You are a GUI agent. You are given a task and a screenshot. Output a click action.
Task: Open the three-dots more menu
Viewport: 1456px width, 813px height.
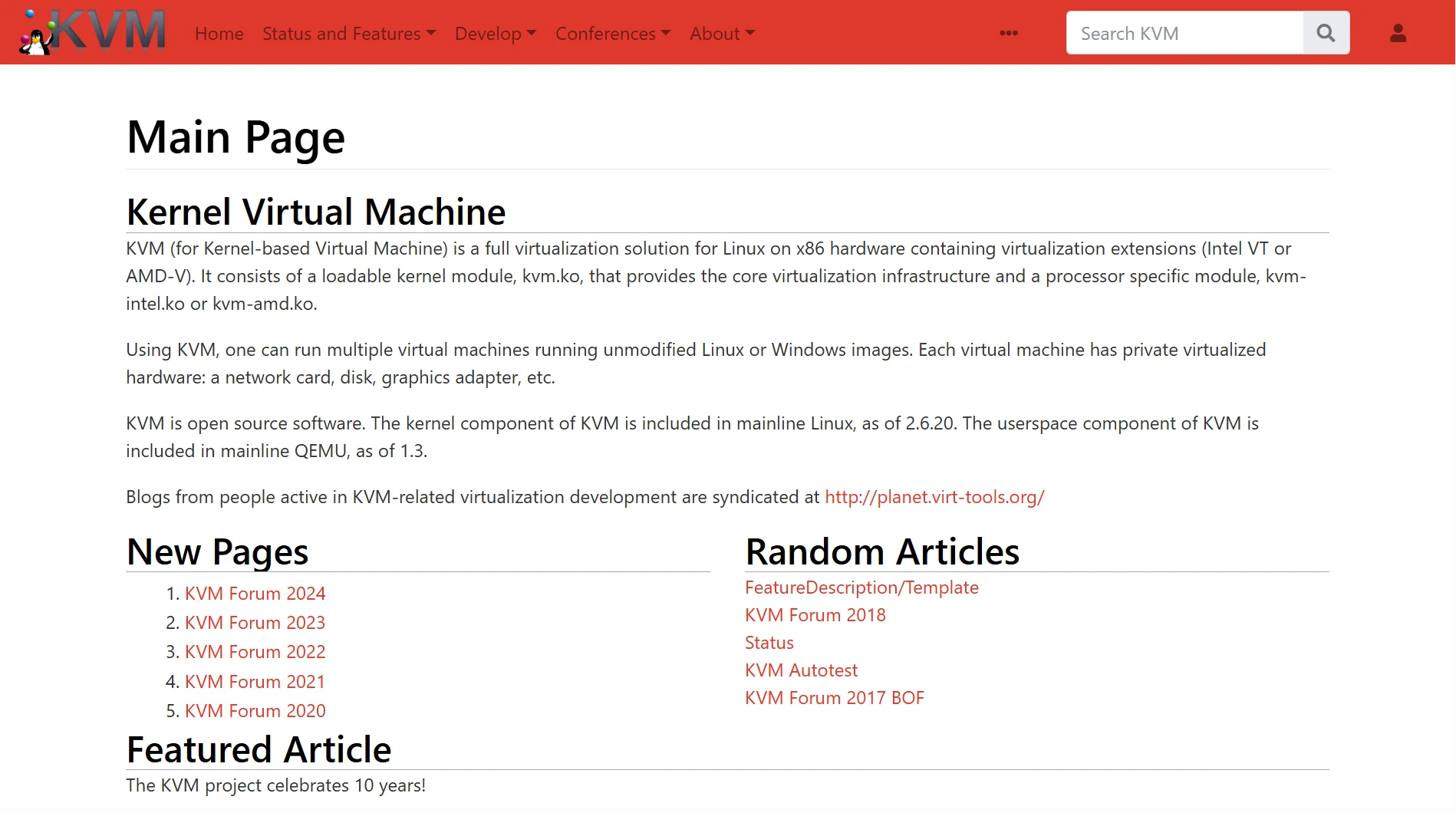tap(1009, 33)
